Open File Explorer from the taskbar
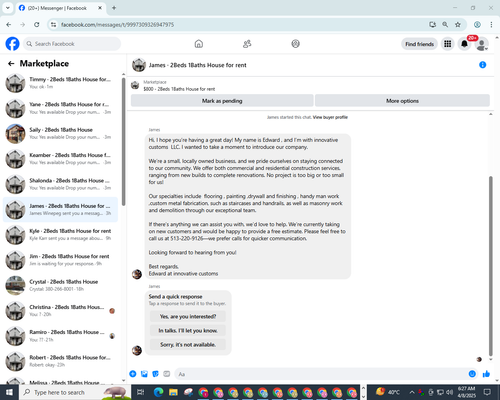 click(x=173, y=392)
